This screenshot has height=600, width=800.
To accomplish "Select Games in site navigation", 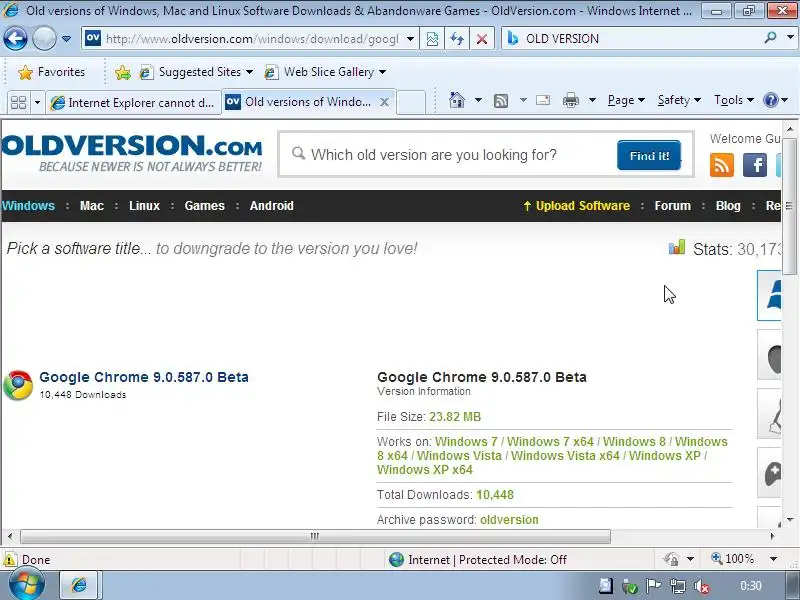I will [x=205, y=206].
